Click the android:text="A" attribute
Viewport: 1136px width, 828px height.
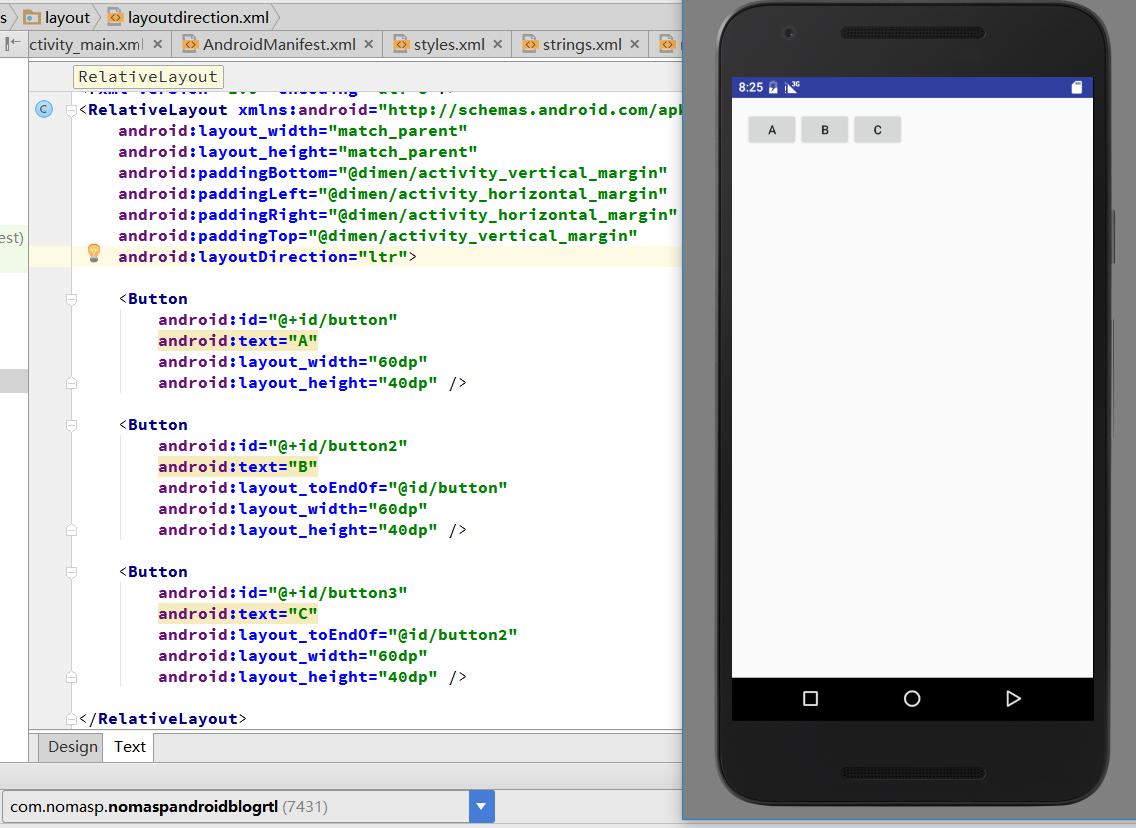238,341
